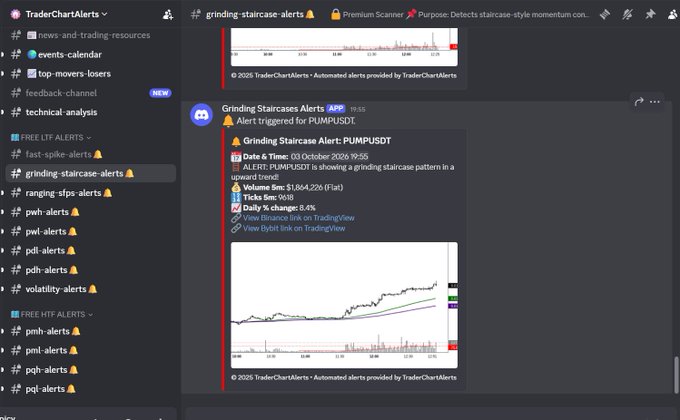Screen dimensions: 680x420
Task: Click chain icon beside Bybit link
Action: click(x=236, y=228)
